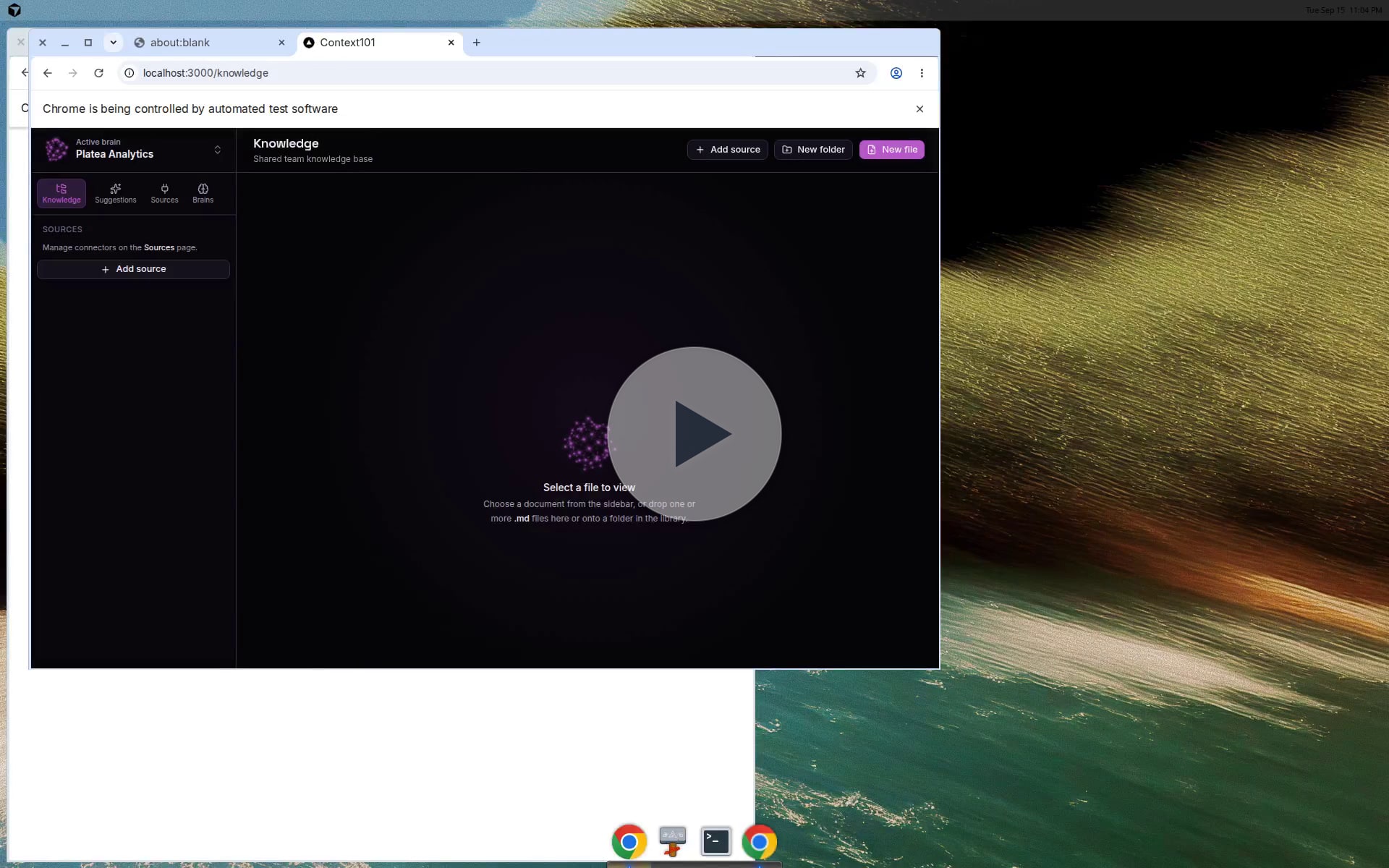Screen dimensions: 1389x868
Task: Open the Brains section
Action: [203, 193]
